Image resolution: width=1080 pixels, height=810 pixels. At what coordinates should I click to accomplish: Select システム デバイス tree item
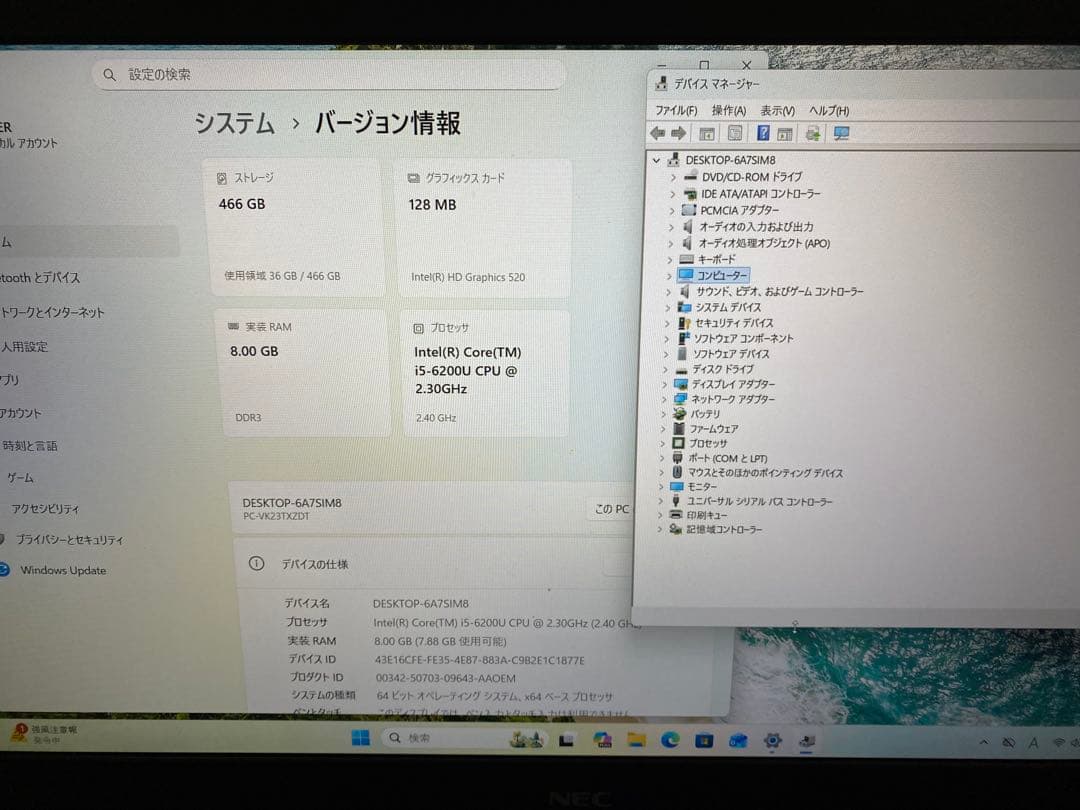729,307
